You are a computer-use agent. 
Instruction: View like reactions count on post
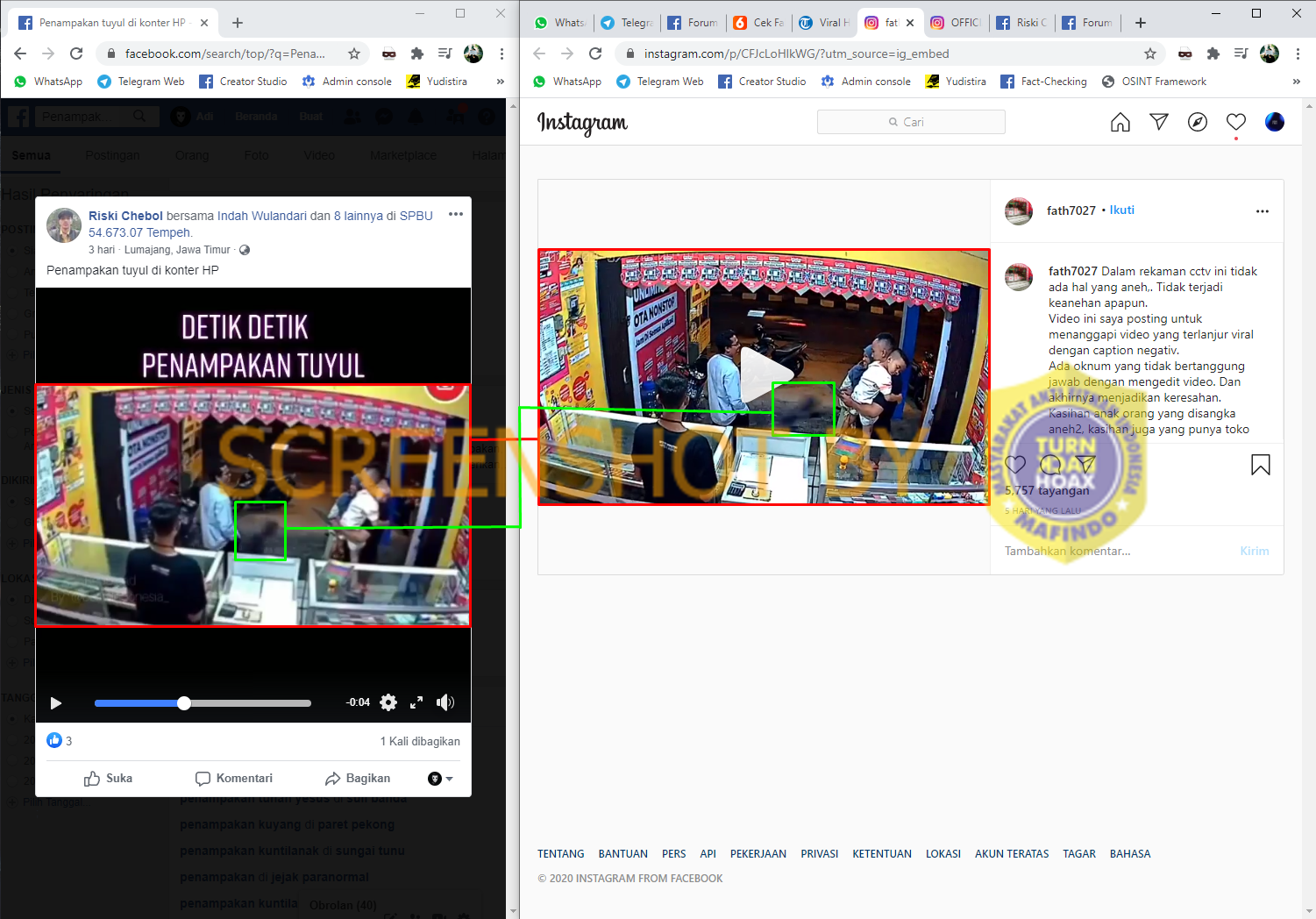pyautogui.click(x=60, y=741)
